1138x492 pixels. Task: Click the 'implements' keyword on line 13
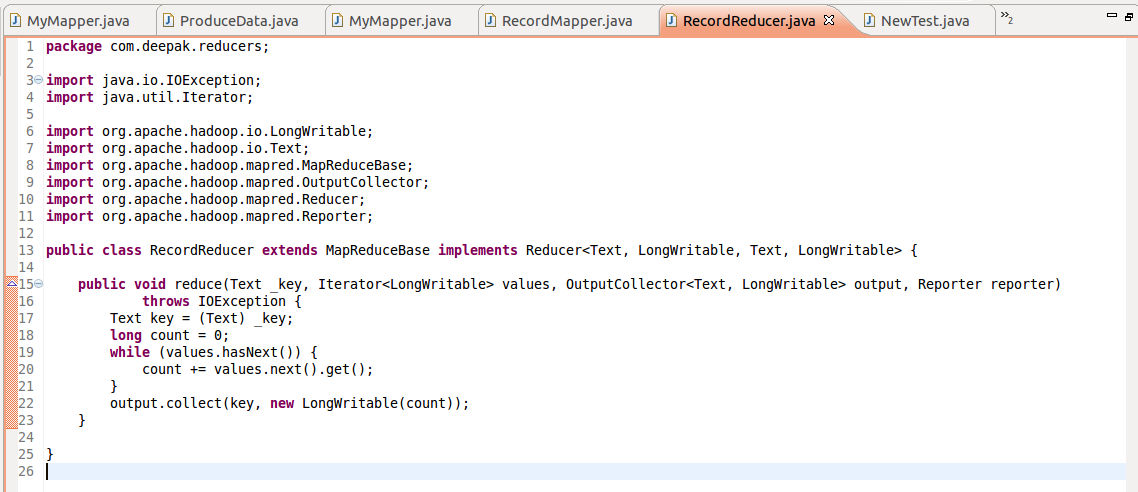pyautogui.click(x=478, y=250)
